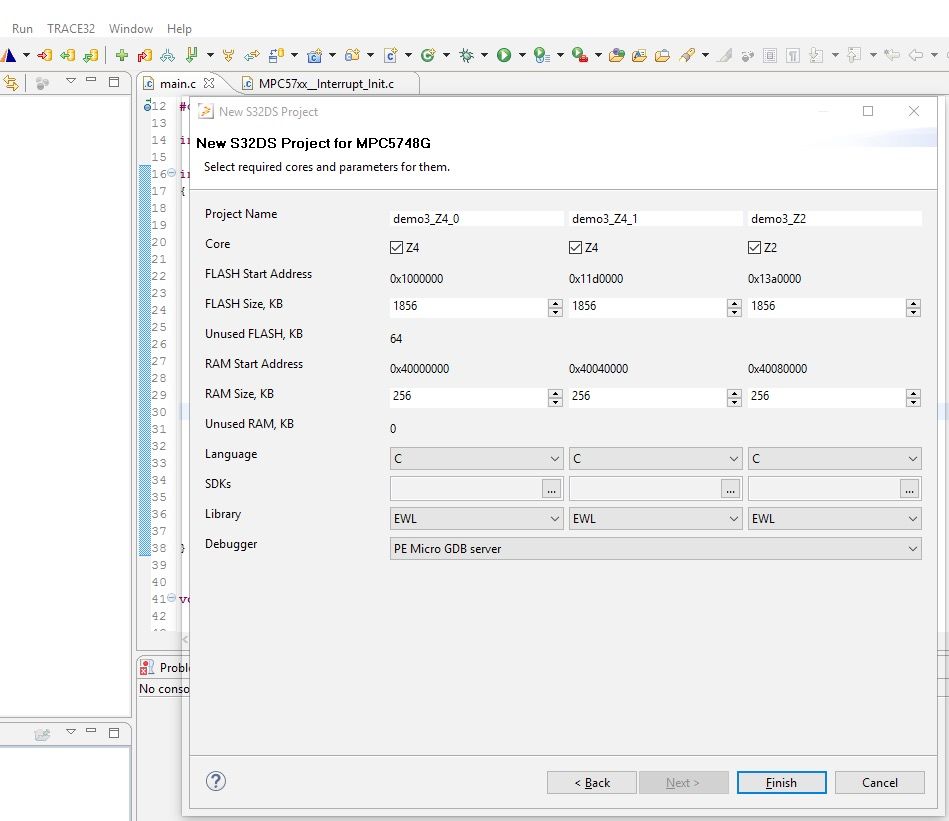
Task: Open the Language dropdown for demo3_Z2
Action: (x=835, y=459)
